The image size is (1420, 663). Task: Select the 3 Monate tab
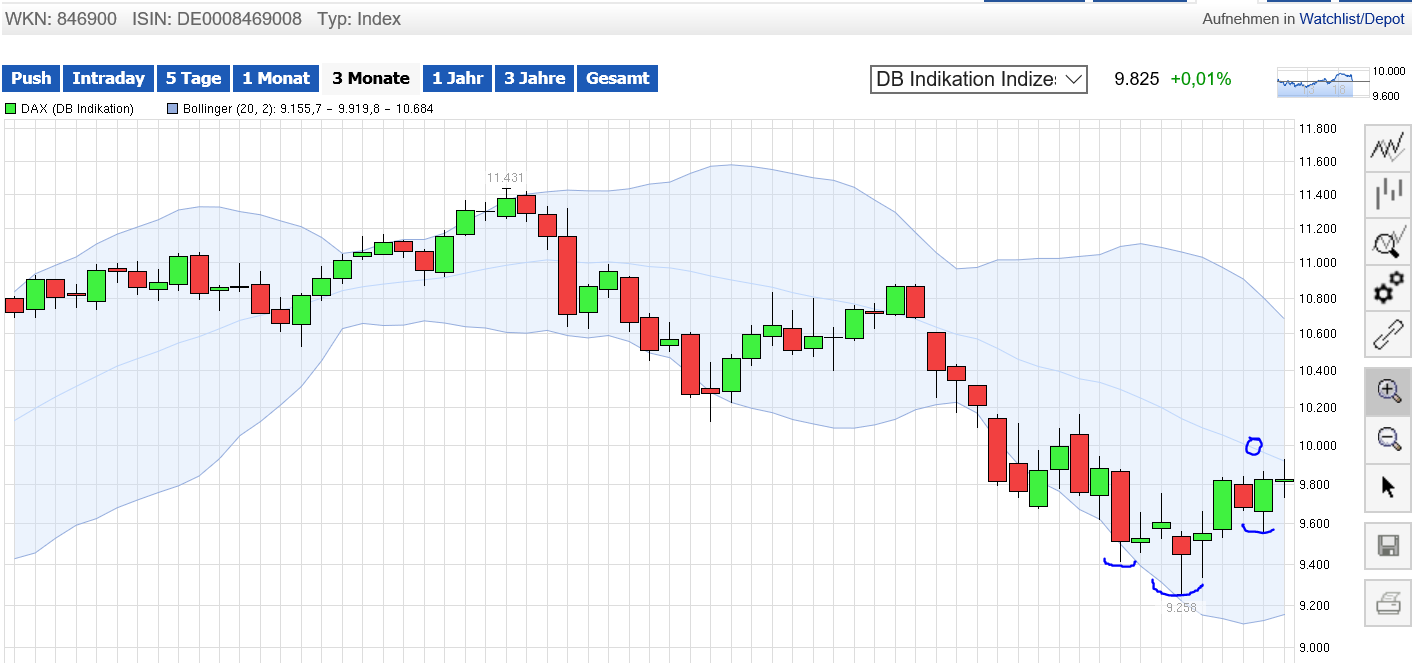371,78
